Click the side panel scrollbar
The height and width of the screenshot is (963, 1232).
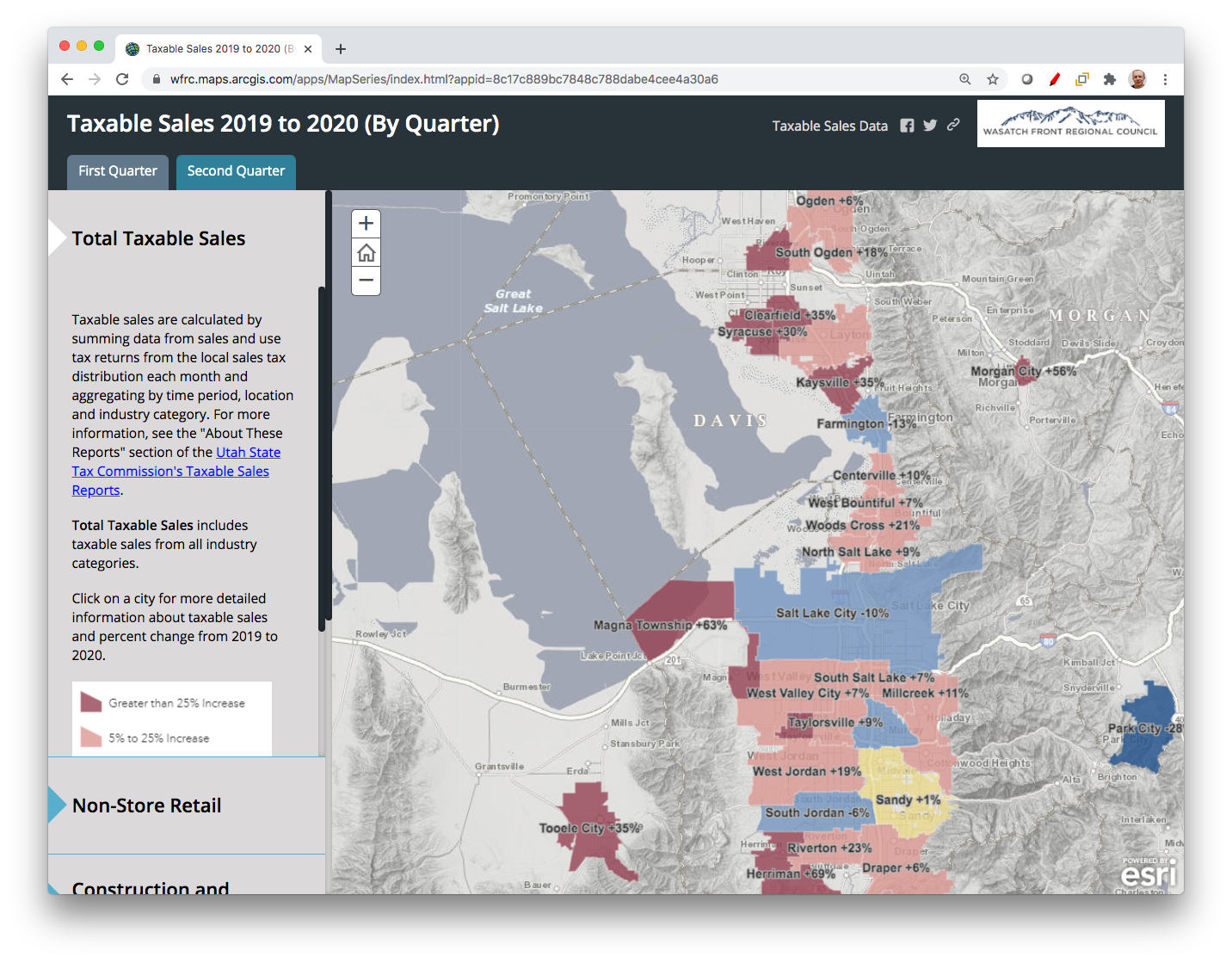click(322, 459)
